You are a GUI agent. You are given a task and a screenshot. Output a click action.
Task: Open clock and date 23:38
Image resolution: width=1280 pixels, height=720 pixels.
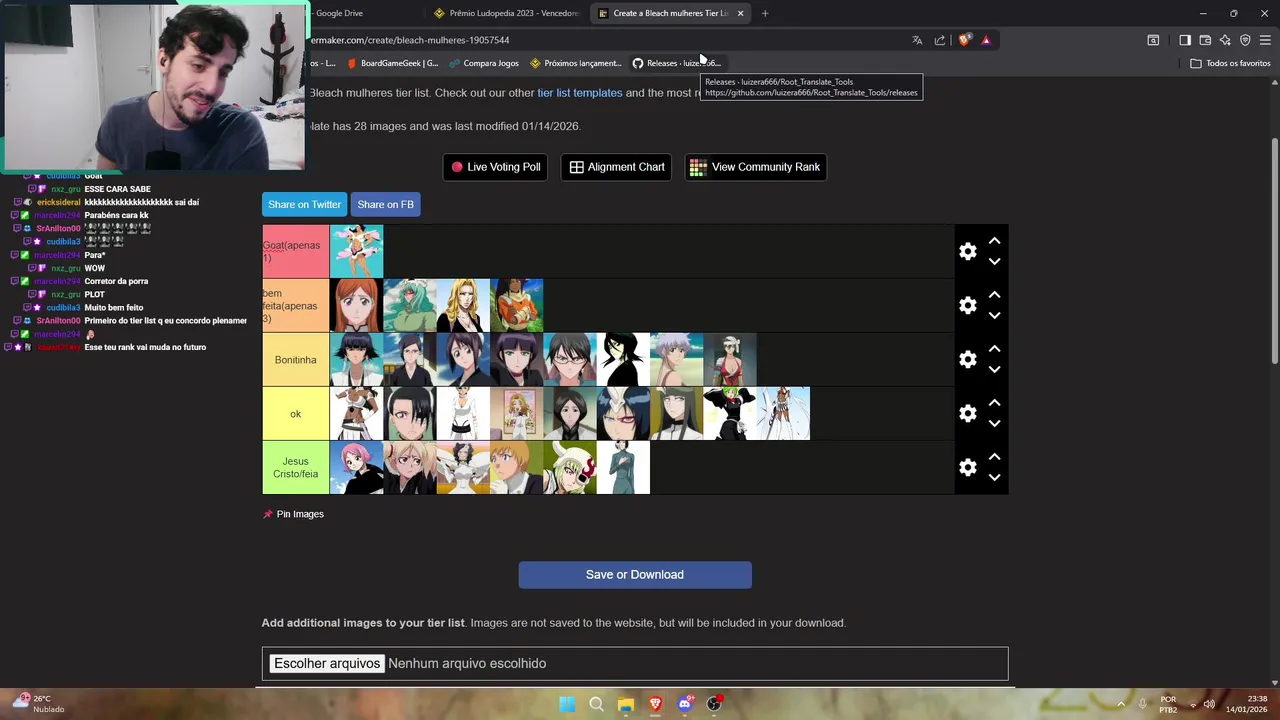(1248, 704)
